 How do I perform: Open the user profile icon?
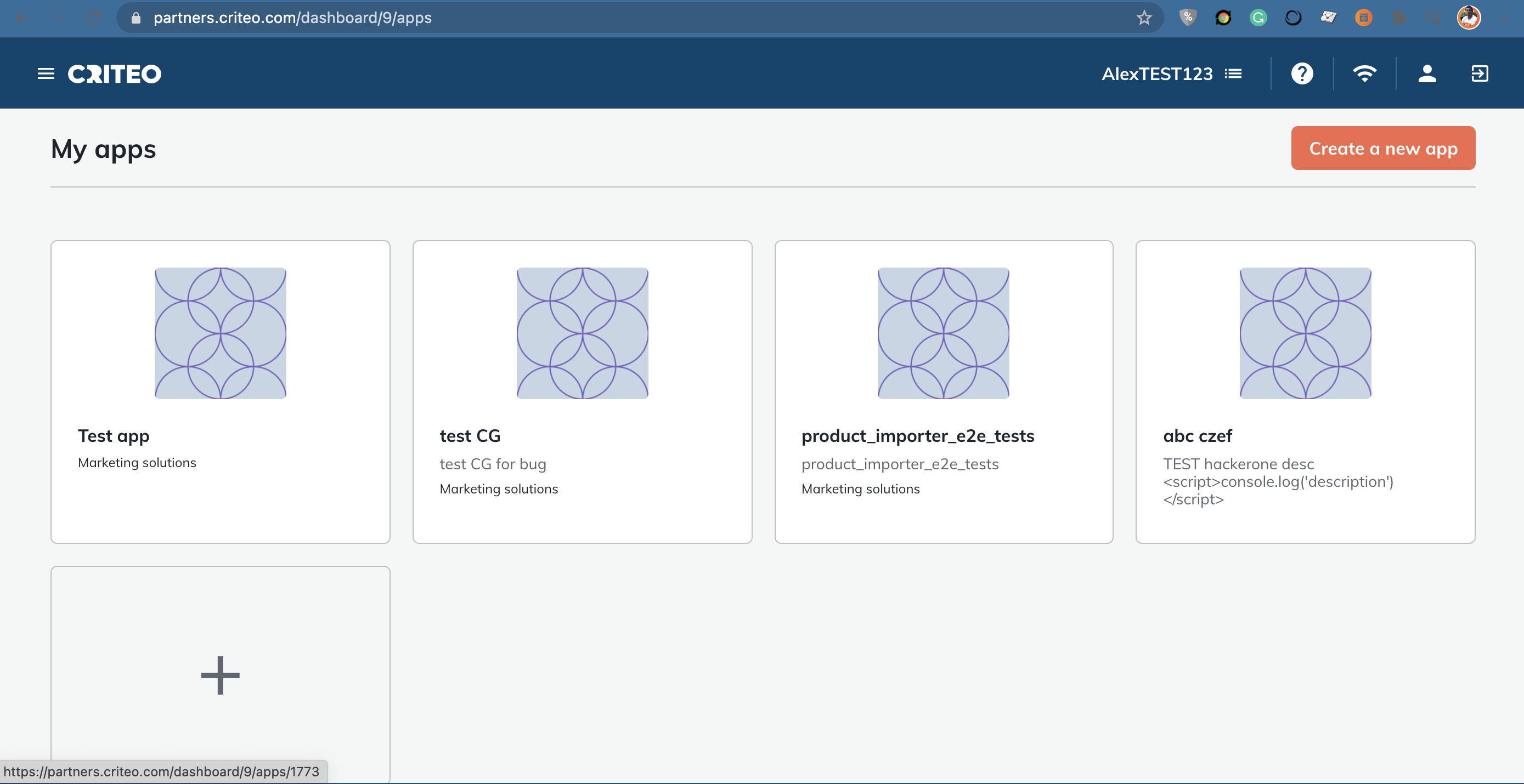pyautogui.click(x=1427, y=74)
